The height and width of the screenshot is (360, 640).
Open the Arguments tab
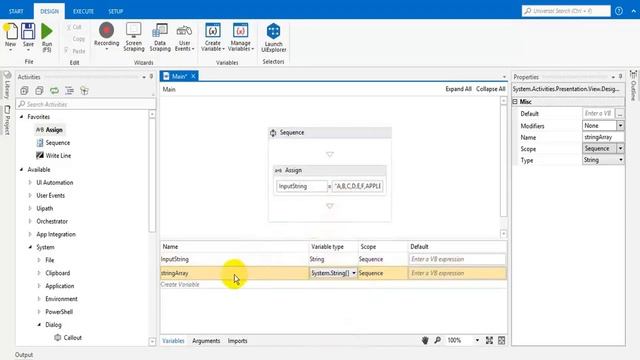click(206, 341)
